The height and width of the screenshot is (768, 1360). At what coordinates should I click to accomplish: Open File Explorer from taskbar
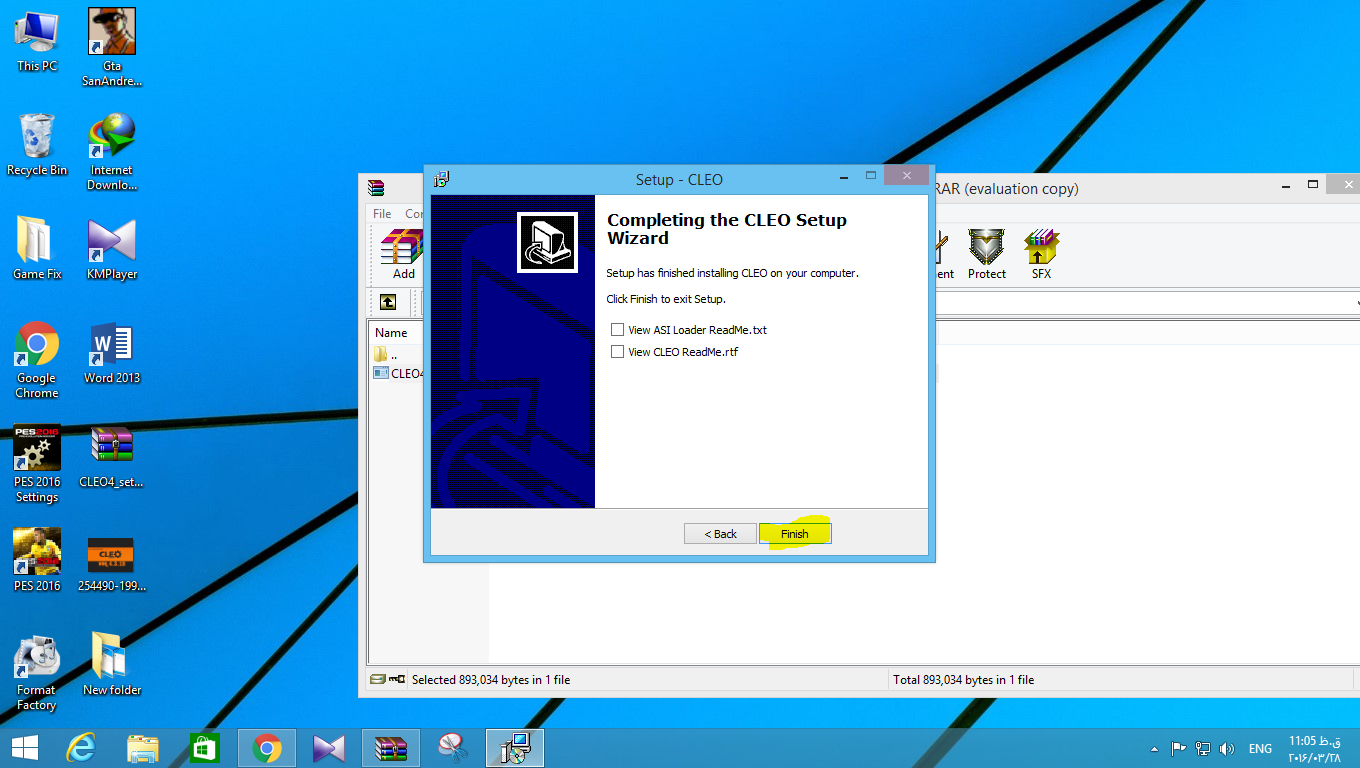click(x=143, y=748)
